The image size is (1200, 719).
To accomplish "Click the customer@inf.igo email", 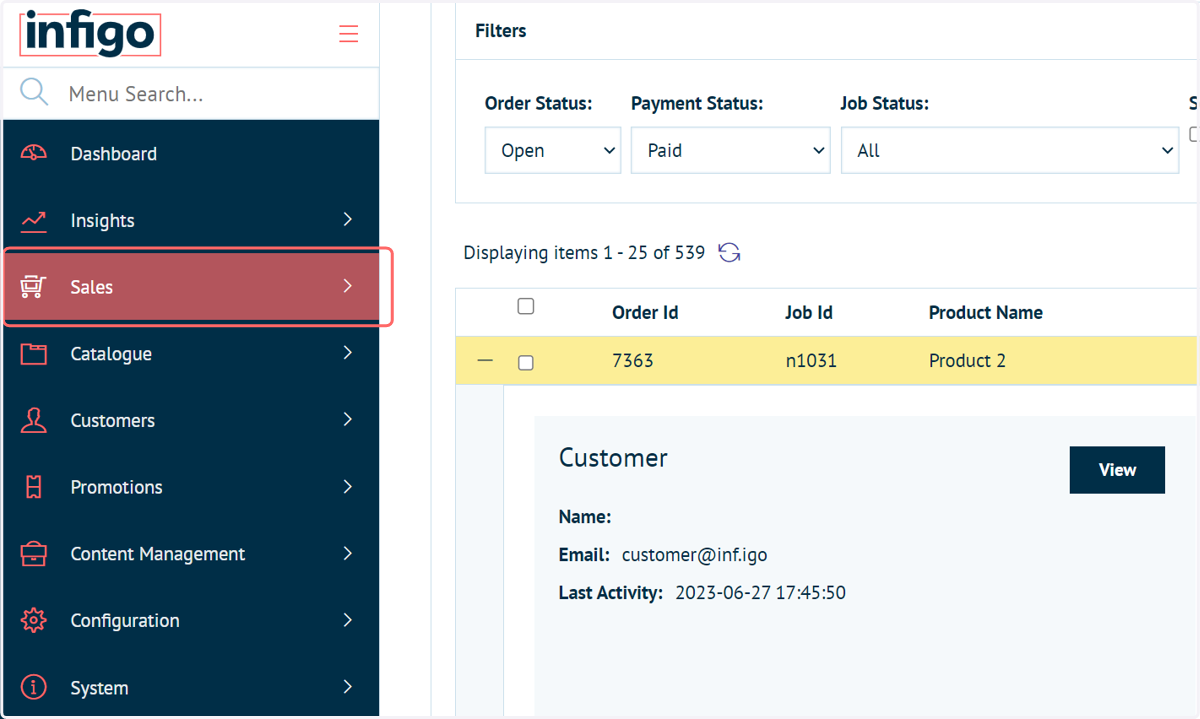I will [694, 555].
